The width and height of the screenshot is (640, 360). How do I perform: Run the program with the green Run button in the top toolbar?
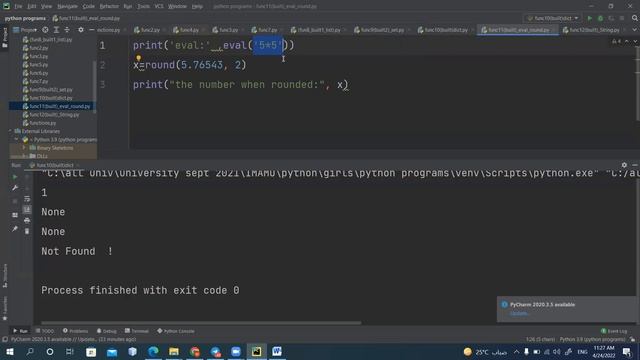point(589,18)
